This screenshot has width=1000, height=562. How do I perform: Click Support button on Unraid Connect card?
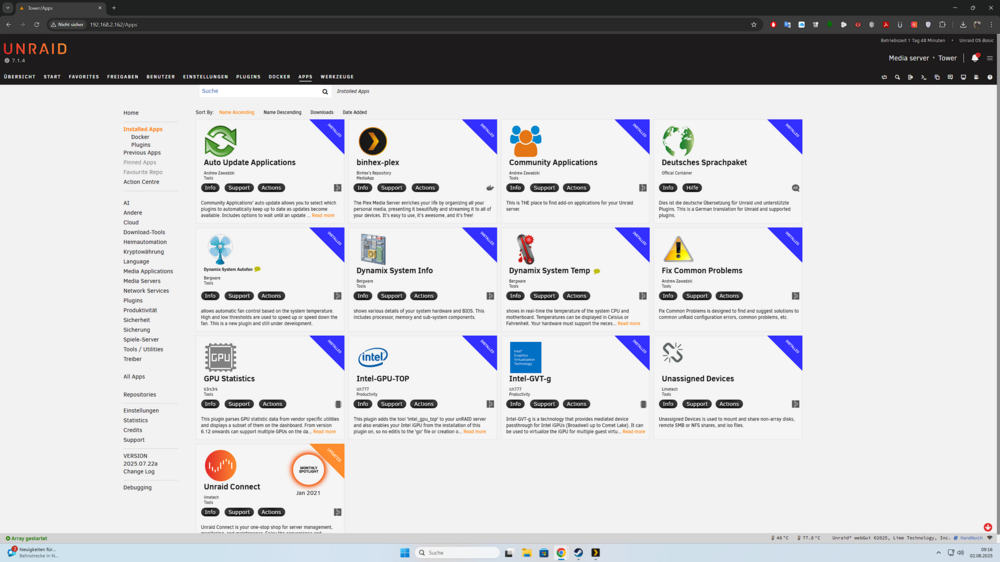point(239,512)
